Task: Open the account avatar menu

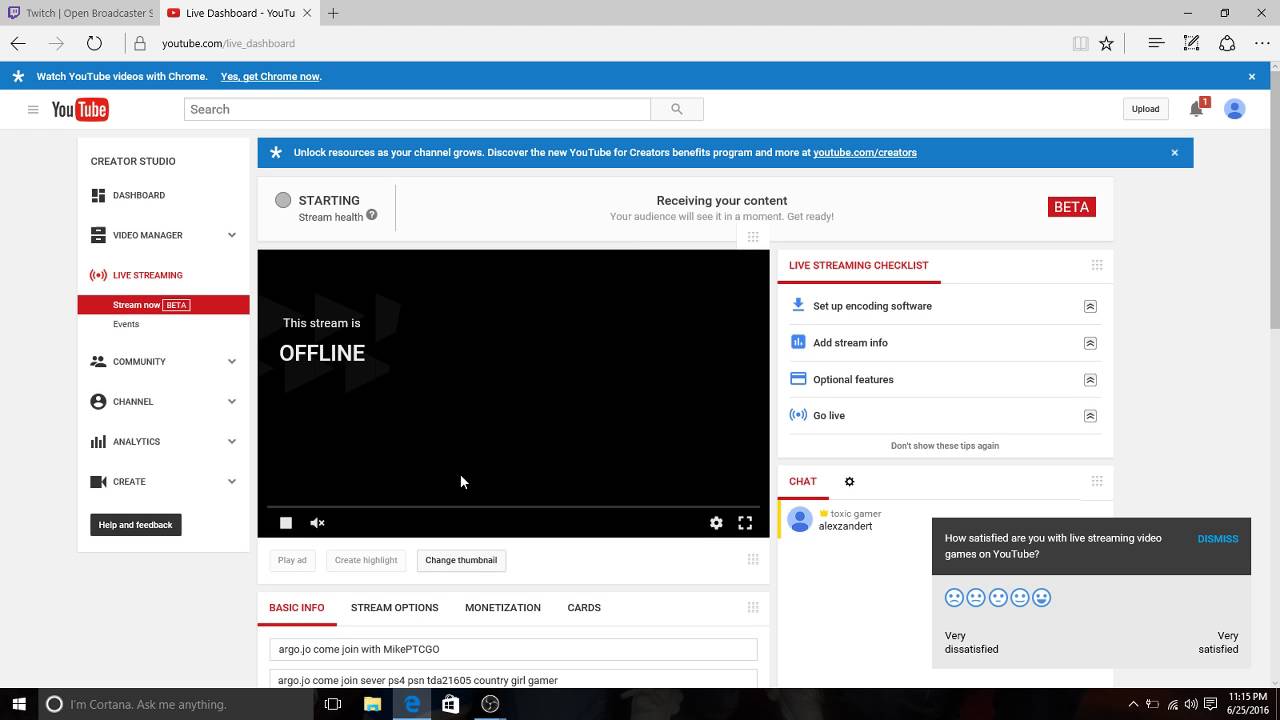Action: (x=1235, y=109)
